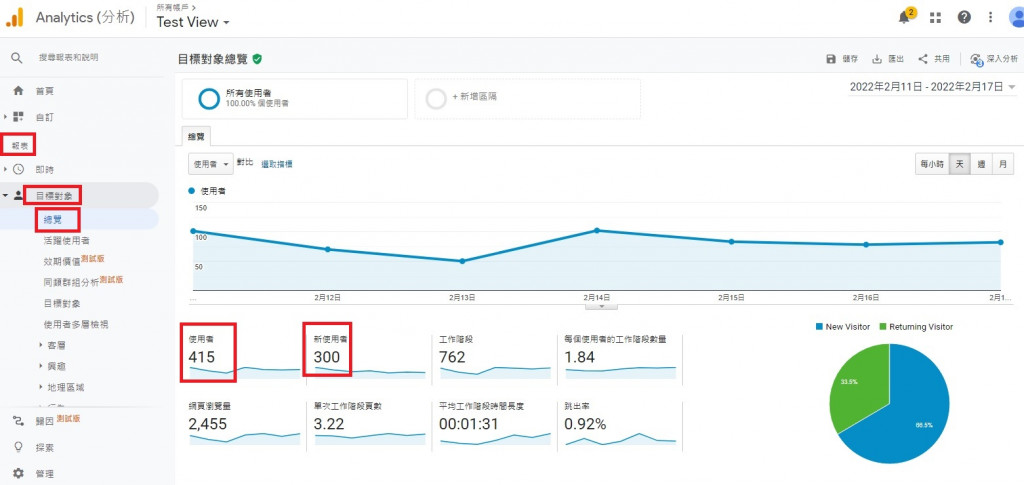Expand the 自訂 sidebar section
This screenshot has height=485, width=1024.
click(6, 117)
